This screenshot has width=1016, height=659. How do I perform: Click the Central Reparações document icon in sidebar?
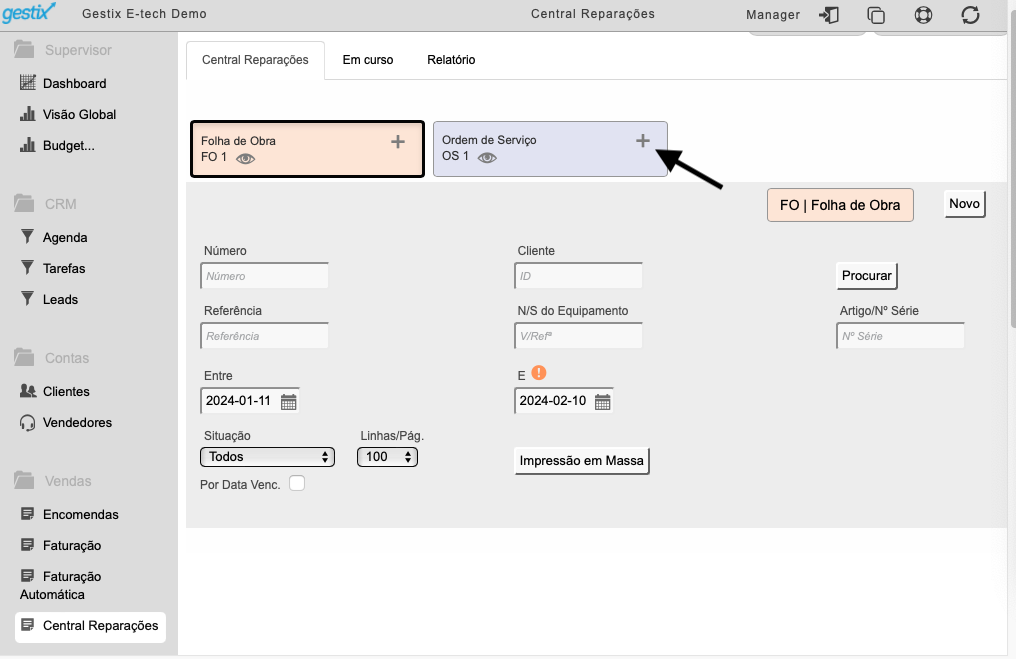click(x=27, y=625)
